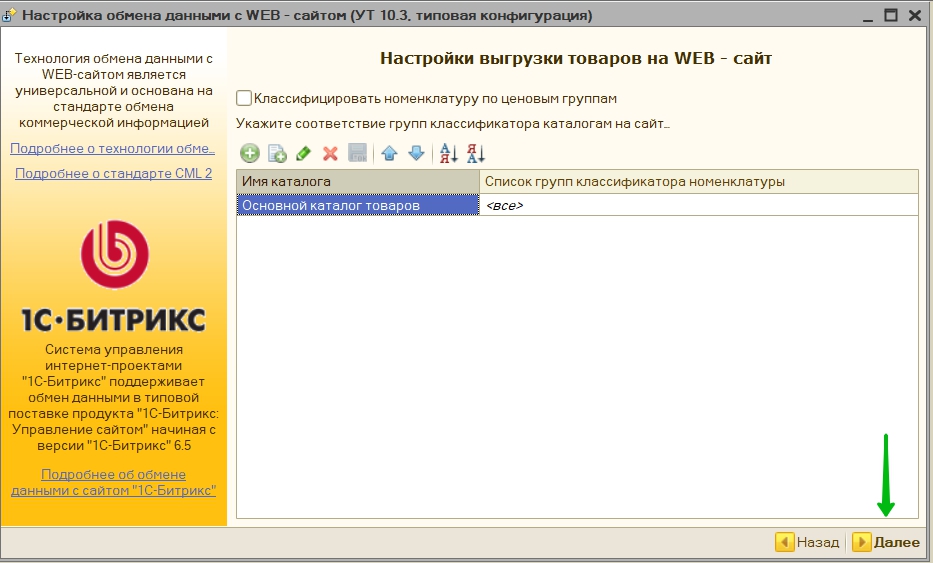Sort catalog list descending Я-А
Image resolution: width=933 pixels, height=563 pixels.
476,154
